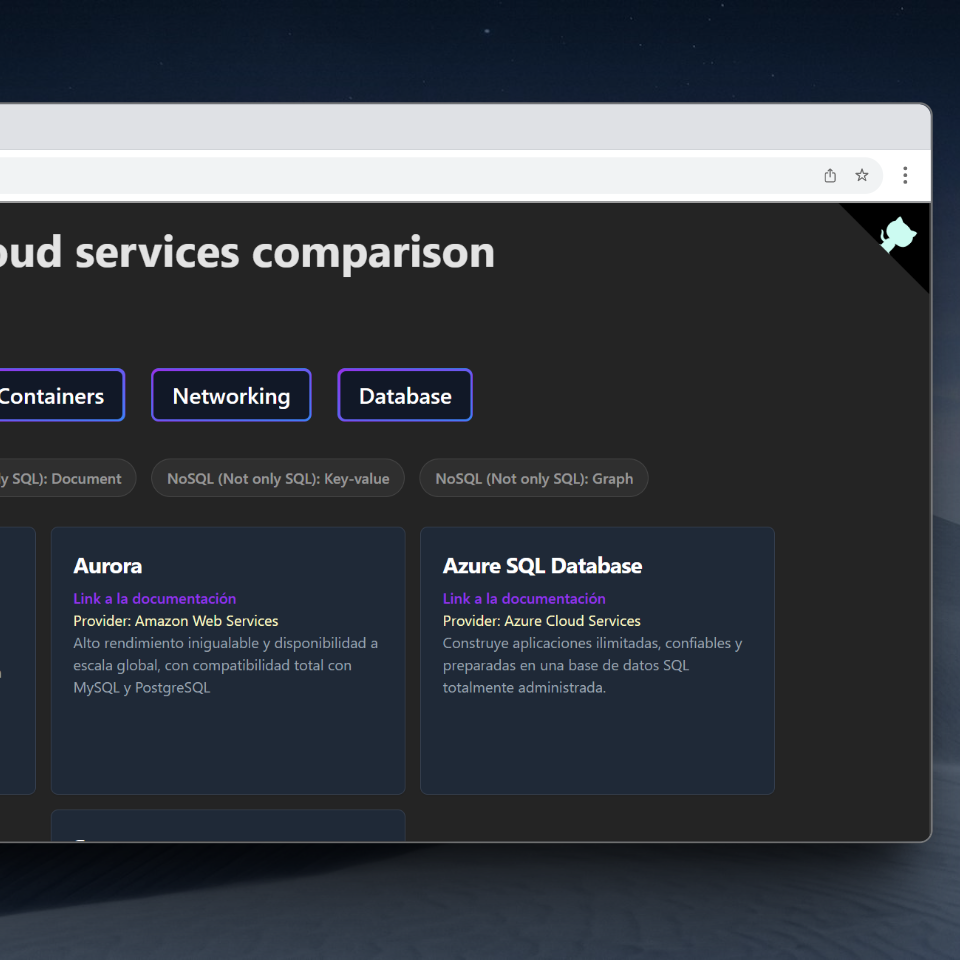Click the 'Provider: Azure Cloud Services' text

(542, 621)
